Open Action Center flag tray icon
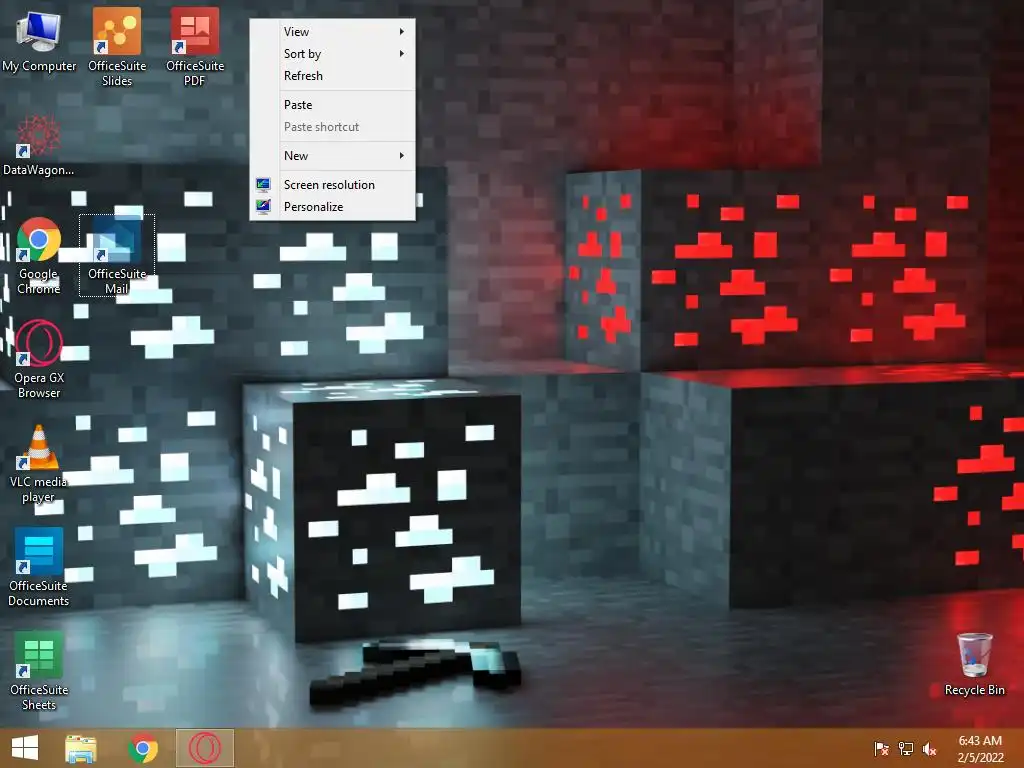The width and height of the screenshot is (1024, 768). coord(881,749)
